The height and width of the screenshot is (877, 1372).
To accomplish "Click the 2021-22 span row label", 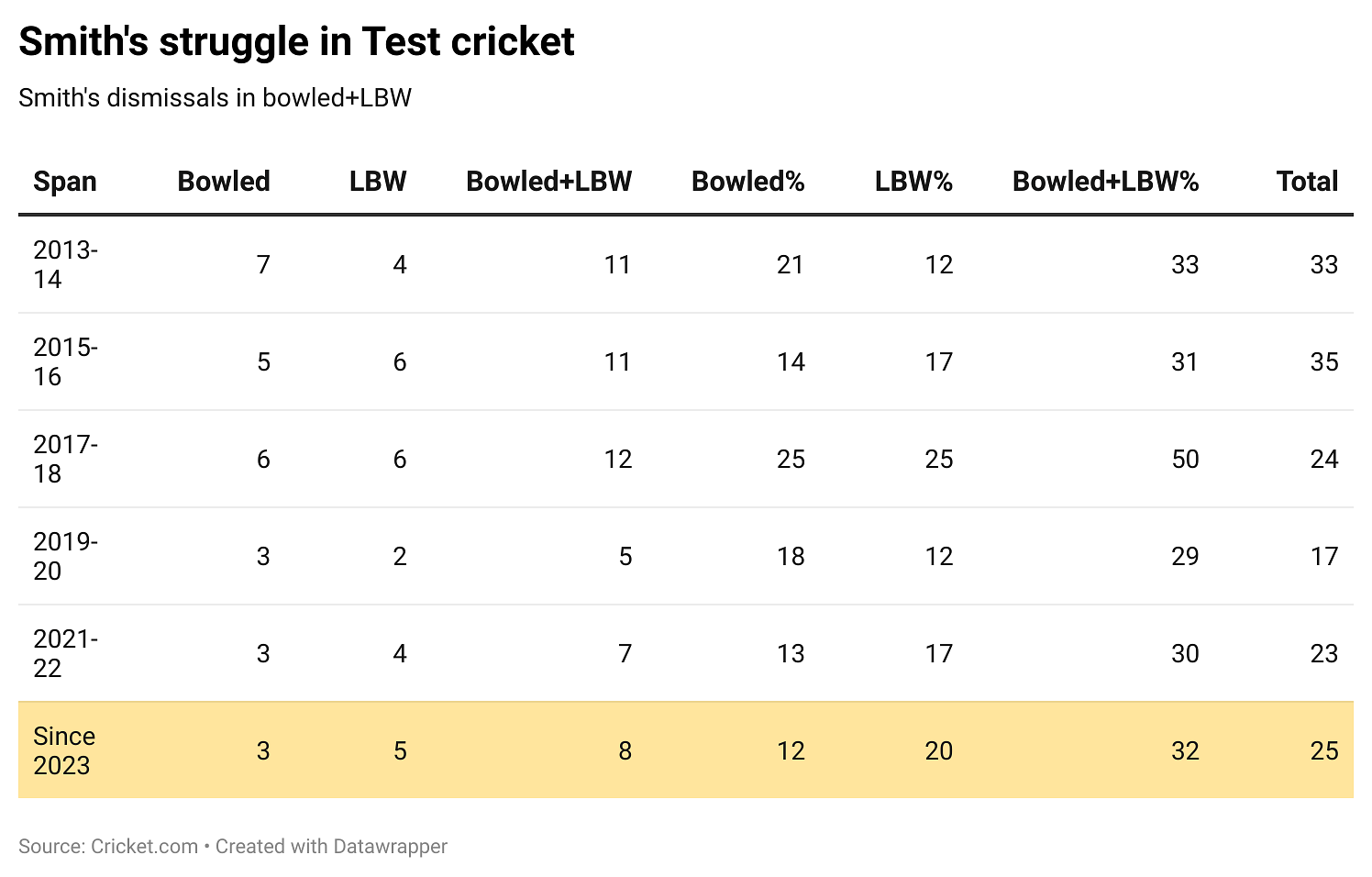I will point(65,653).
